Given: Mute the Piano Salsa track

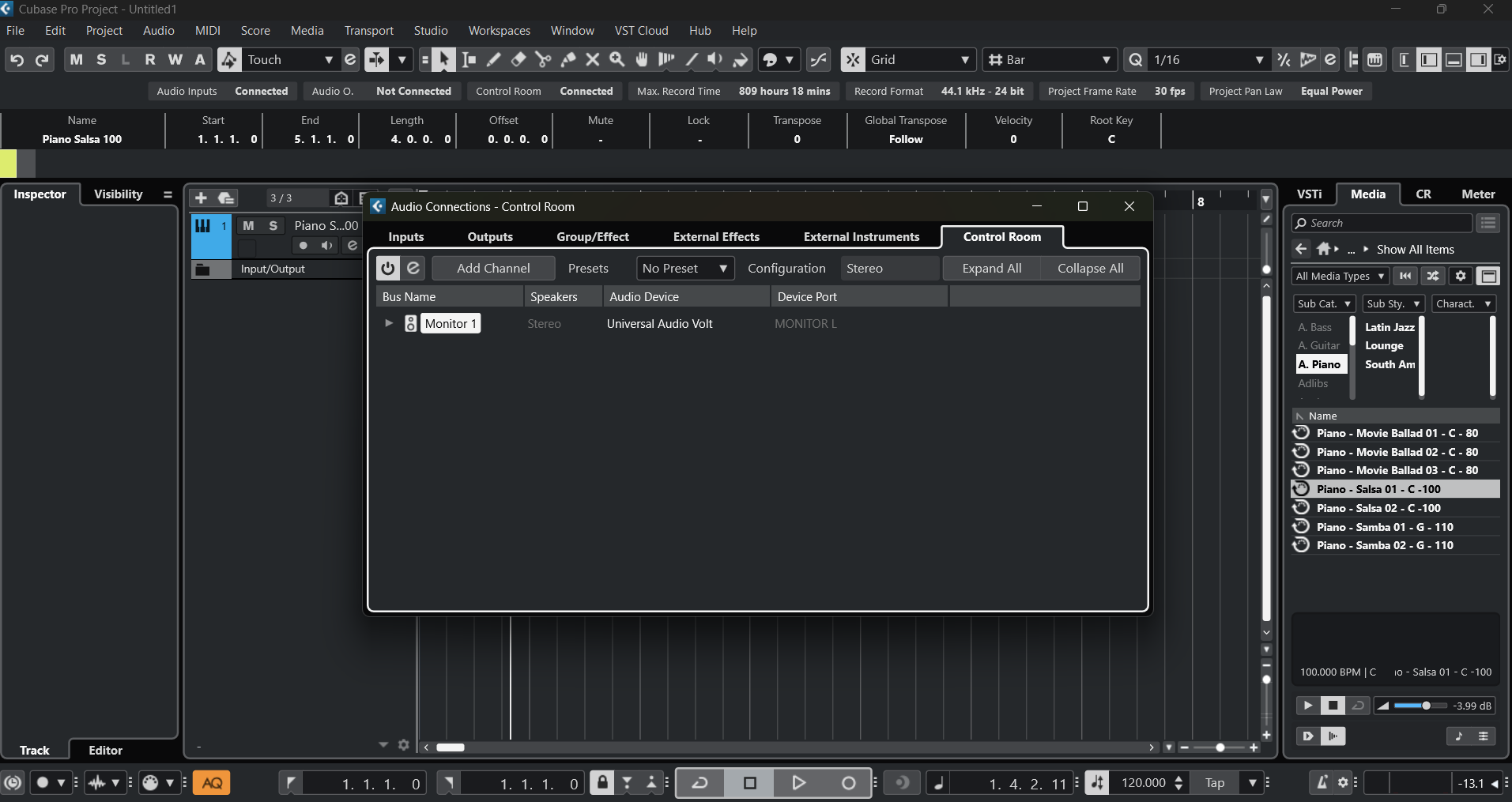Looking at the screenshot, I should [248, 226].
